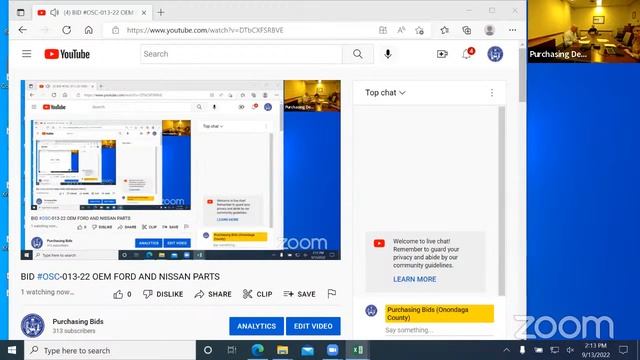Activate Read aloud icon in address bar

click(401, 30)
